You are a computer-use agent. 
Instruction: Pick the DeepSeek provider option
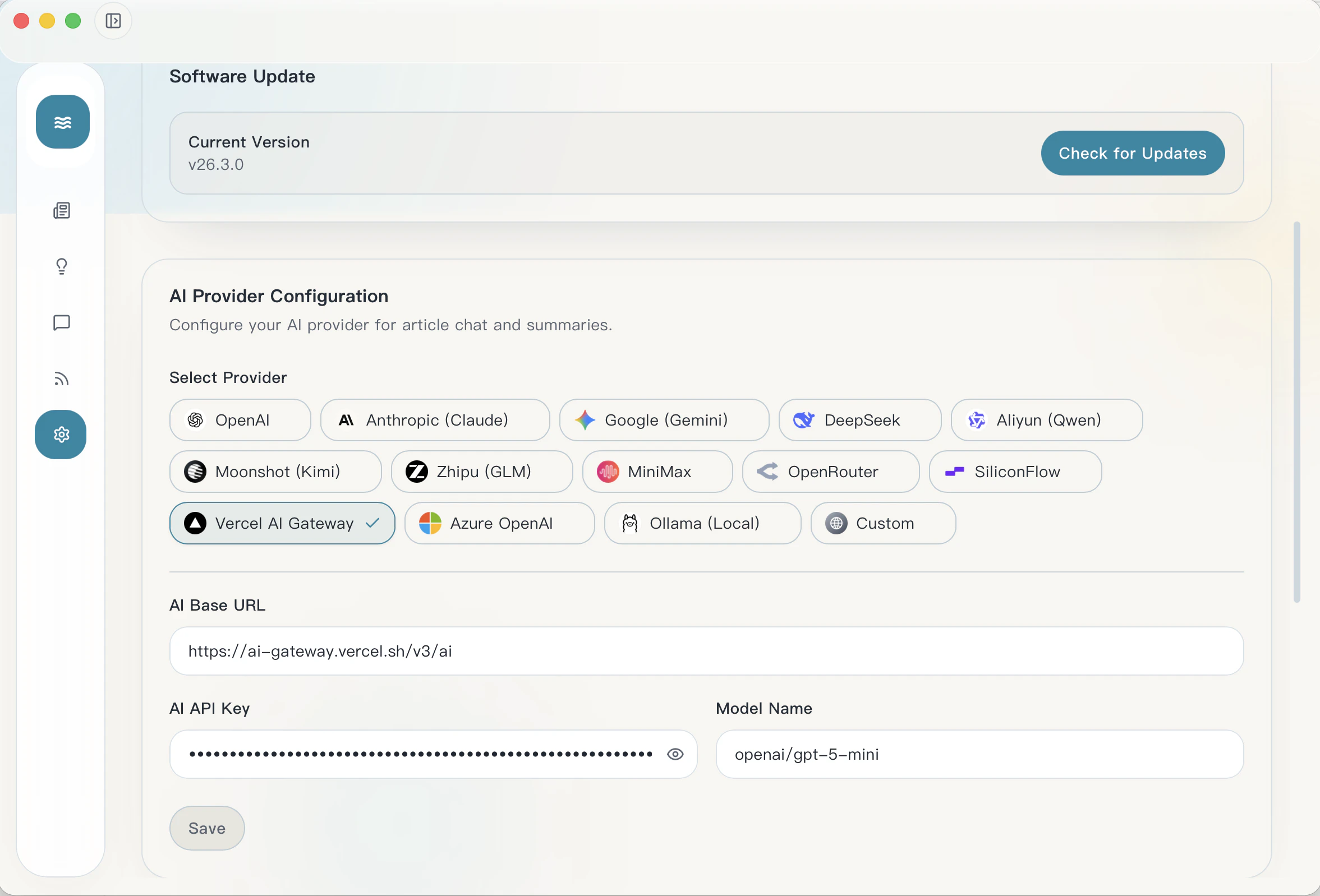(x=859, y=420)
